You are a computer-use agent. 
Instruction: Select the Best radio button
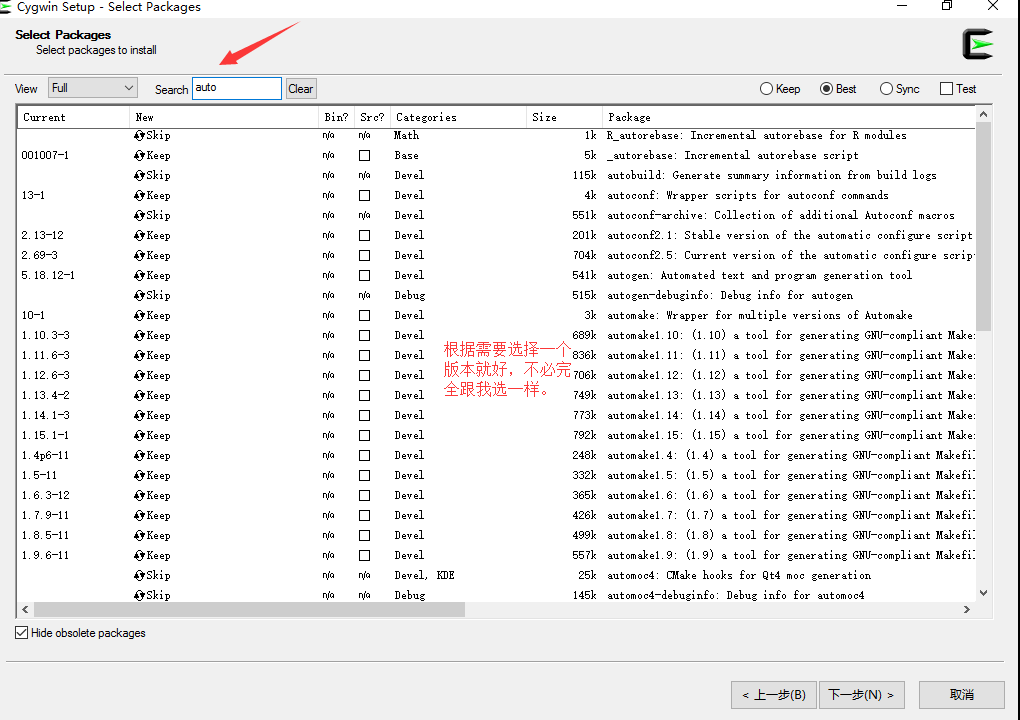coord(826,88)
